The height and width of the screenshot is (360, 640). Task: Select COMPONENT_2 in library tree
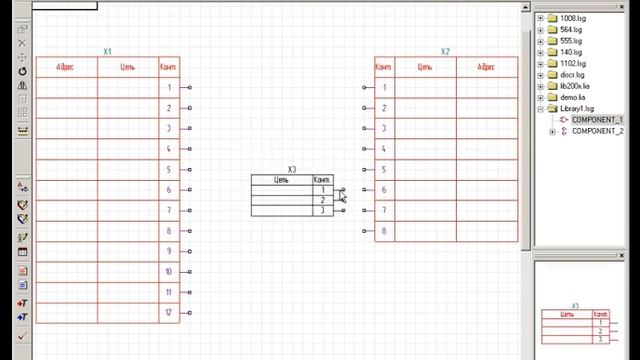coord(598,131)
